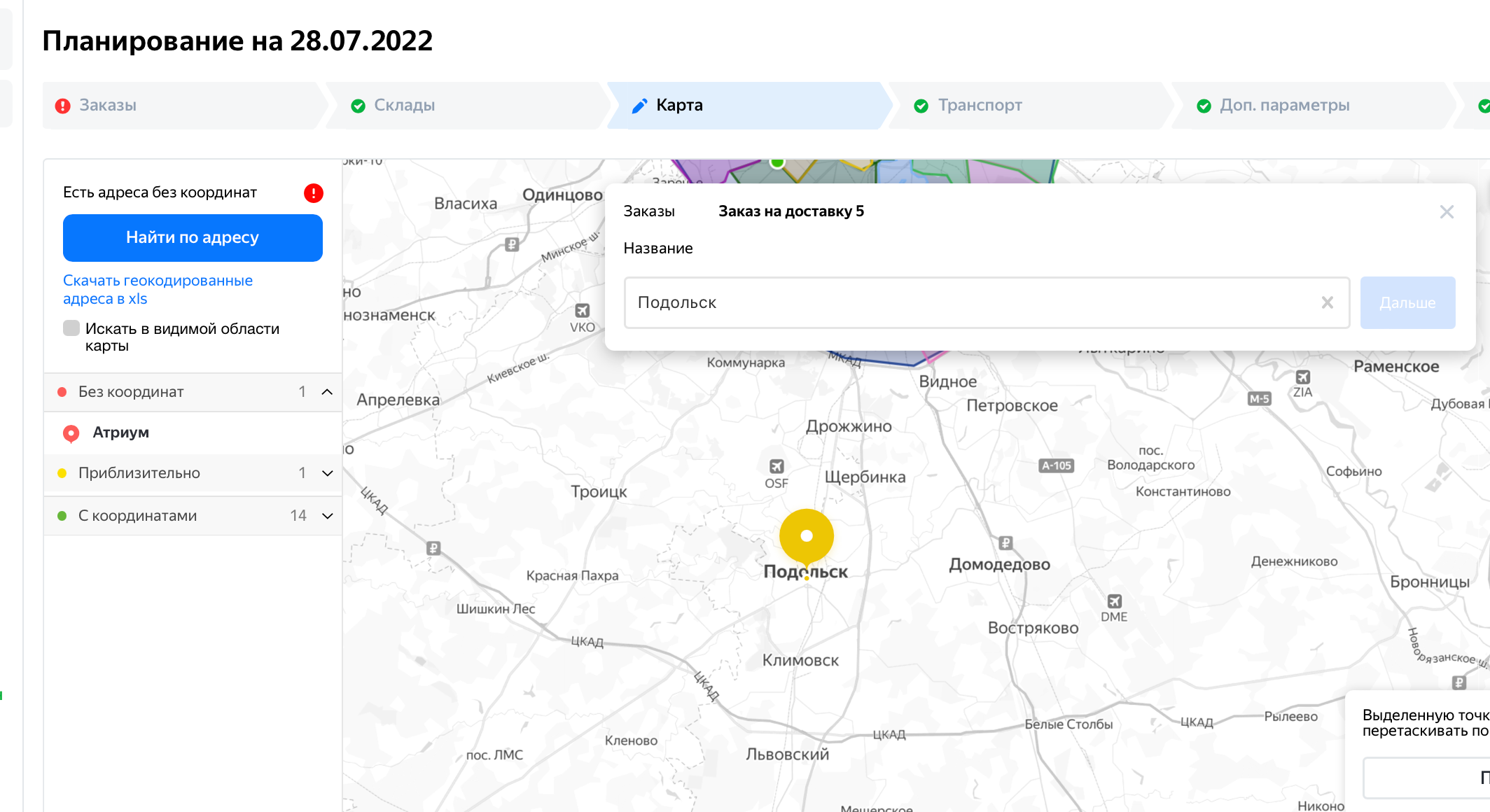Click the Бронницы label on the map

click(1430, 582)
